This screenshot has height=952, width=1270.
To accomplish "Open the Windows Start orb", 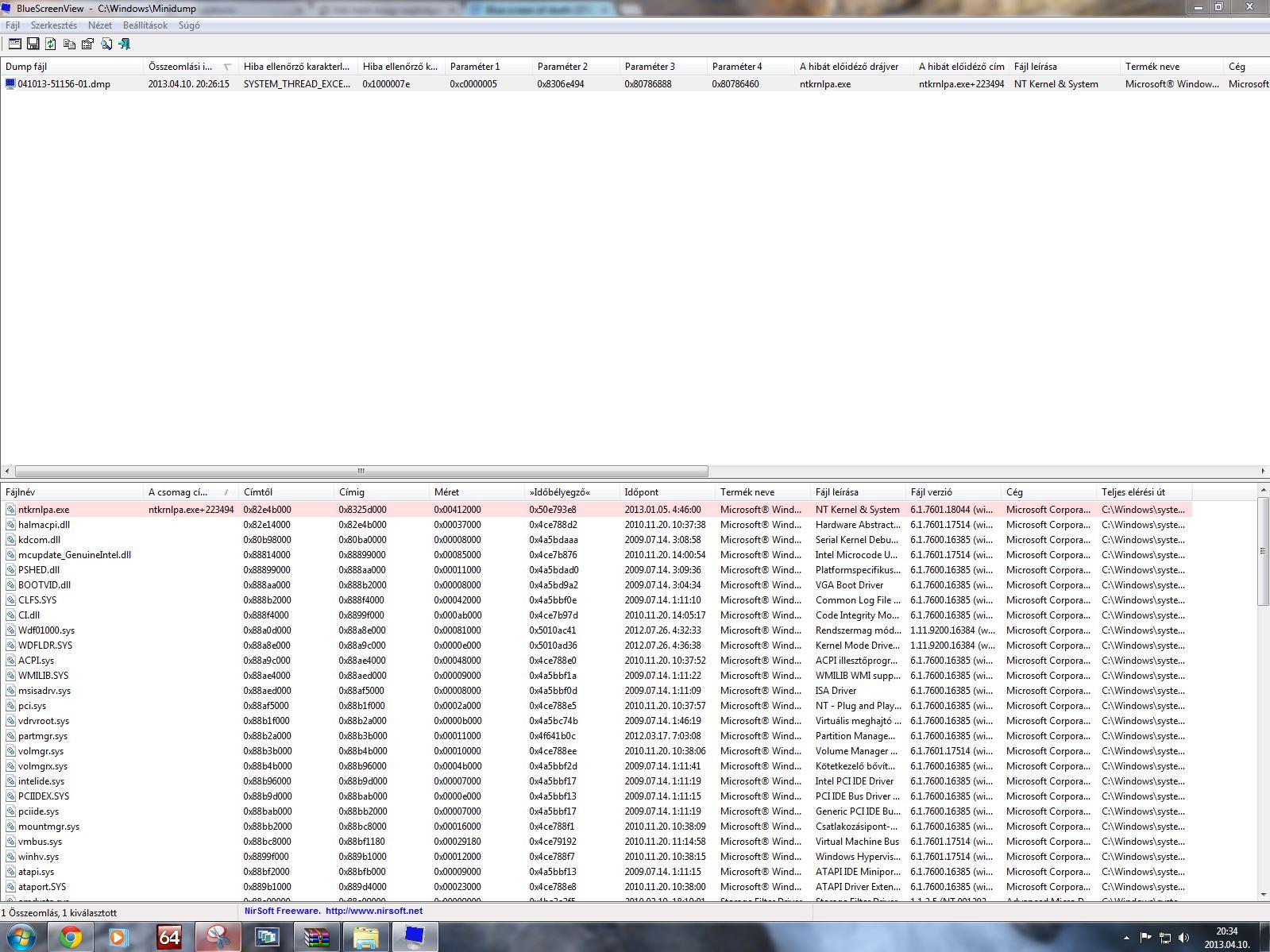I will (21, 938).
